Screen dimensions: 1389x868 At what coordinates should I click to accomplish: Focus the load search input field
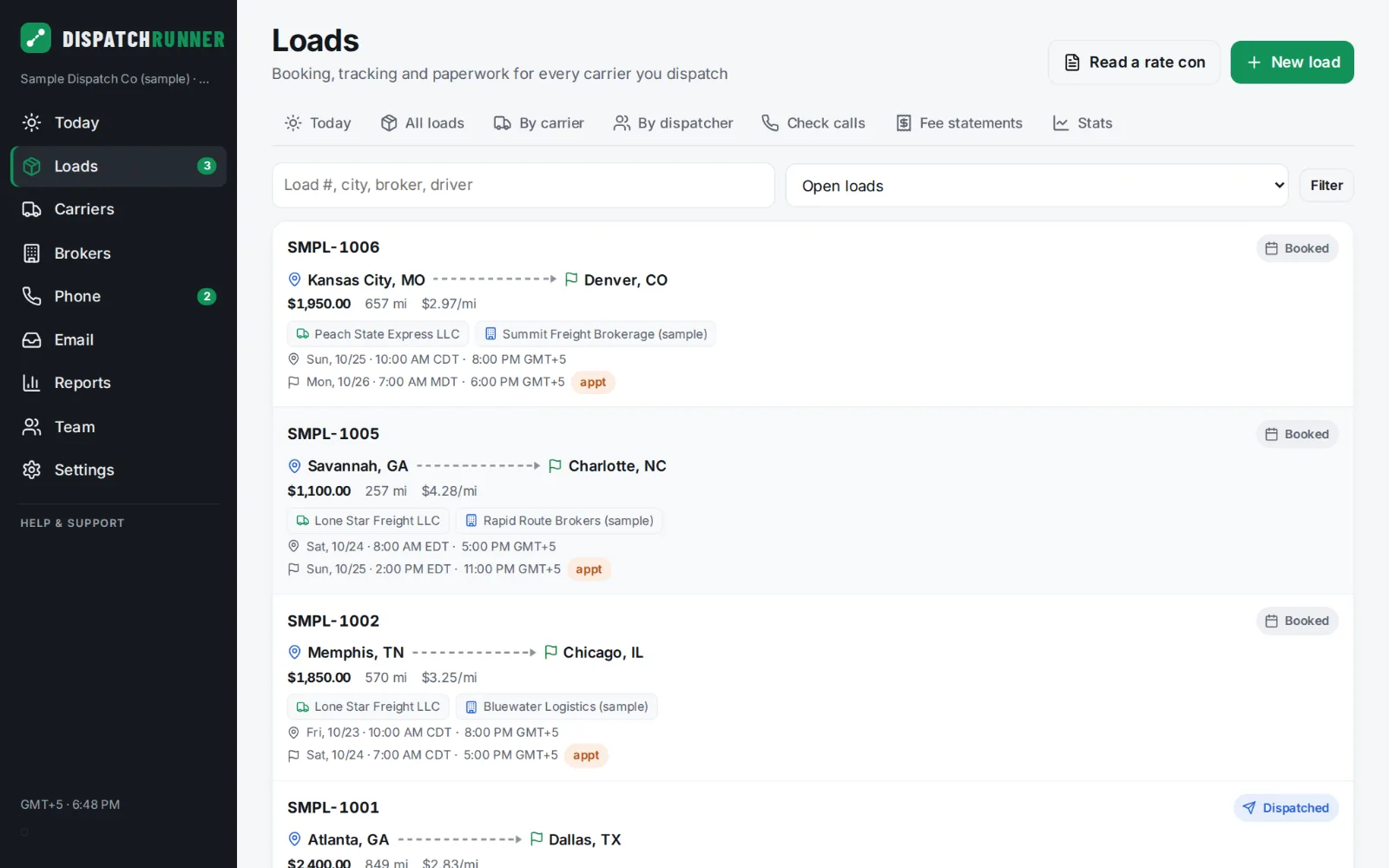(523, 185)
